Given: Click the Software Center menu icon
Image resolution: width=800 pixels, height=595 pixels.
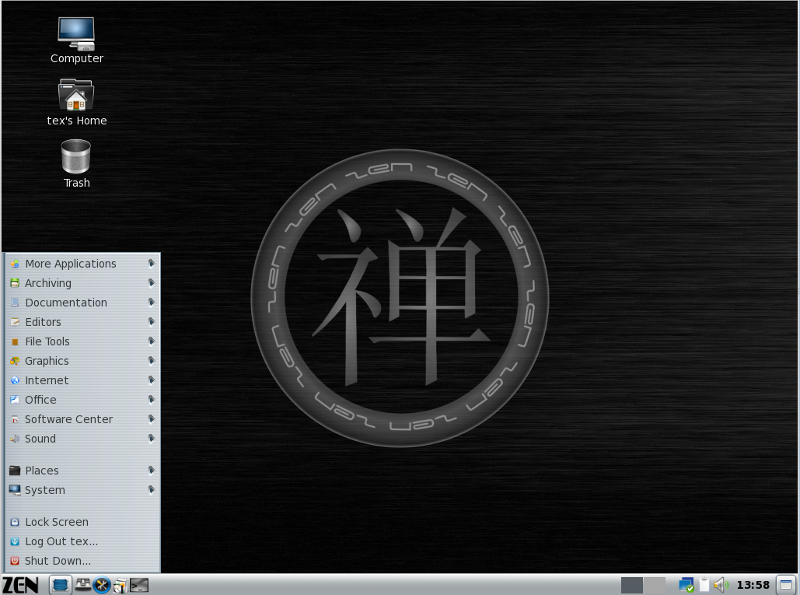Looking at the screenshot, I should pos(15,419).
